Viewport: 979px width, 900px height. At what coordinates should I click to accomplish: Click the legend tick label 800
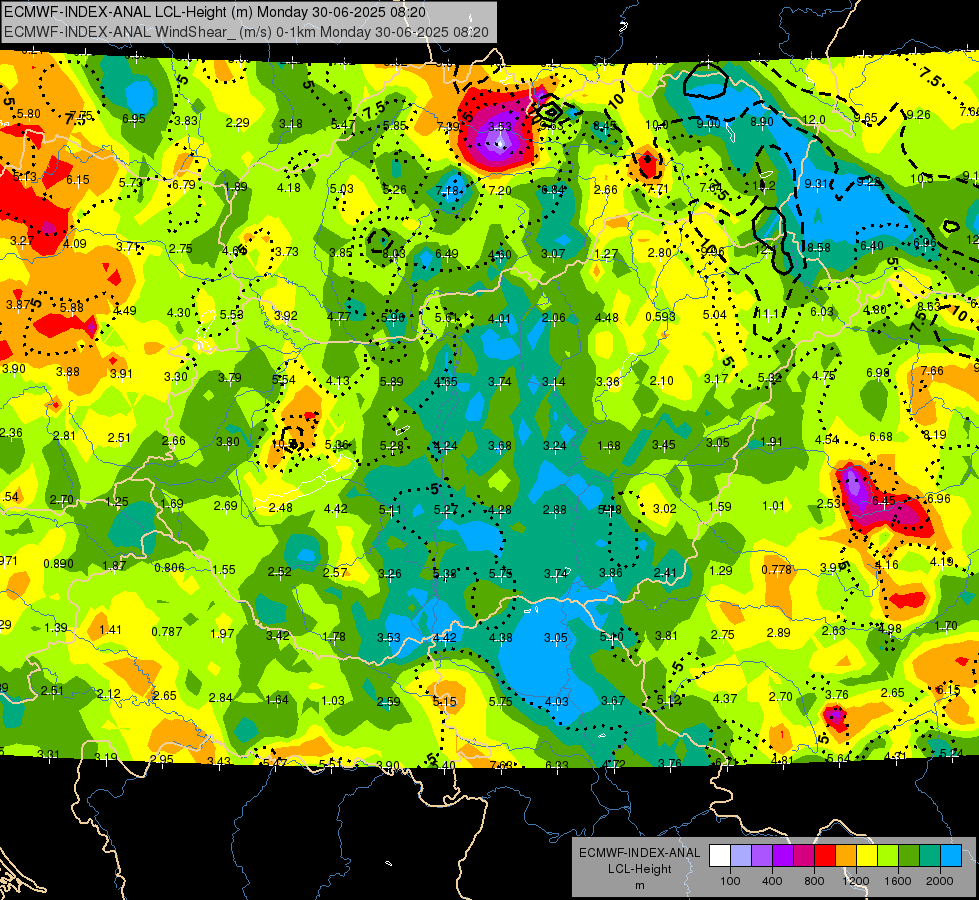tap(814, 881)
